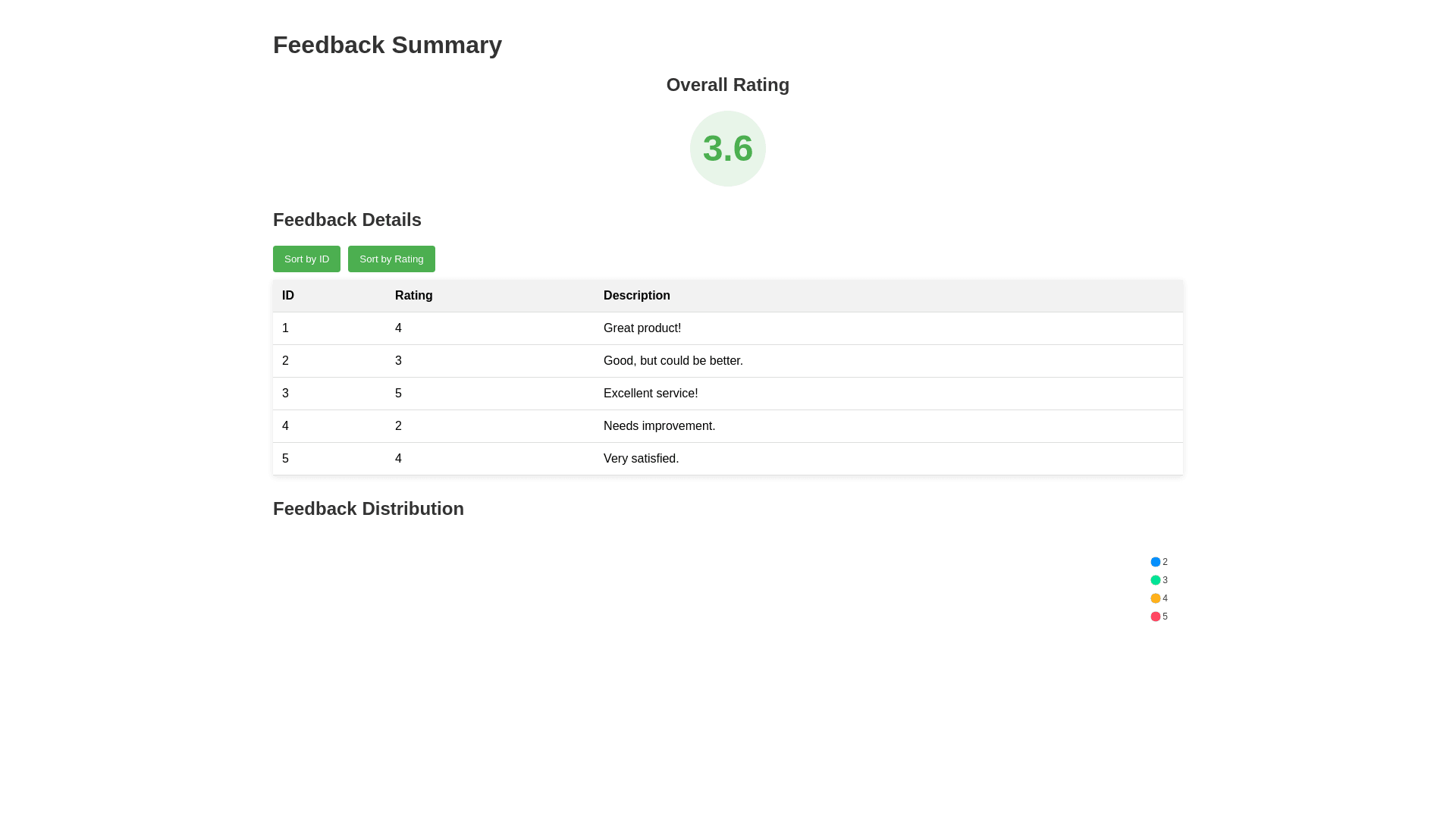Select the 'Very satisfied.' feedback row
This screenshot has height=819, width=1456.
coord(641,459)
